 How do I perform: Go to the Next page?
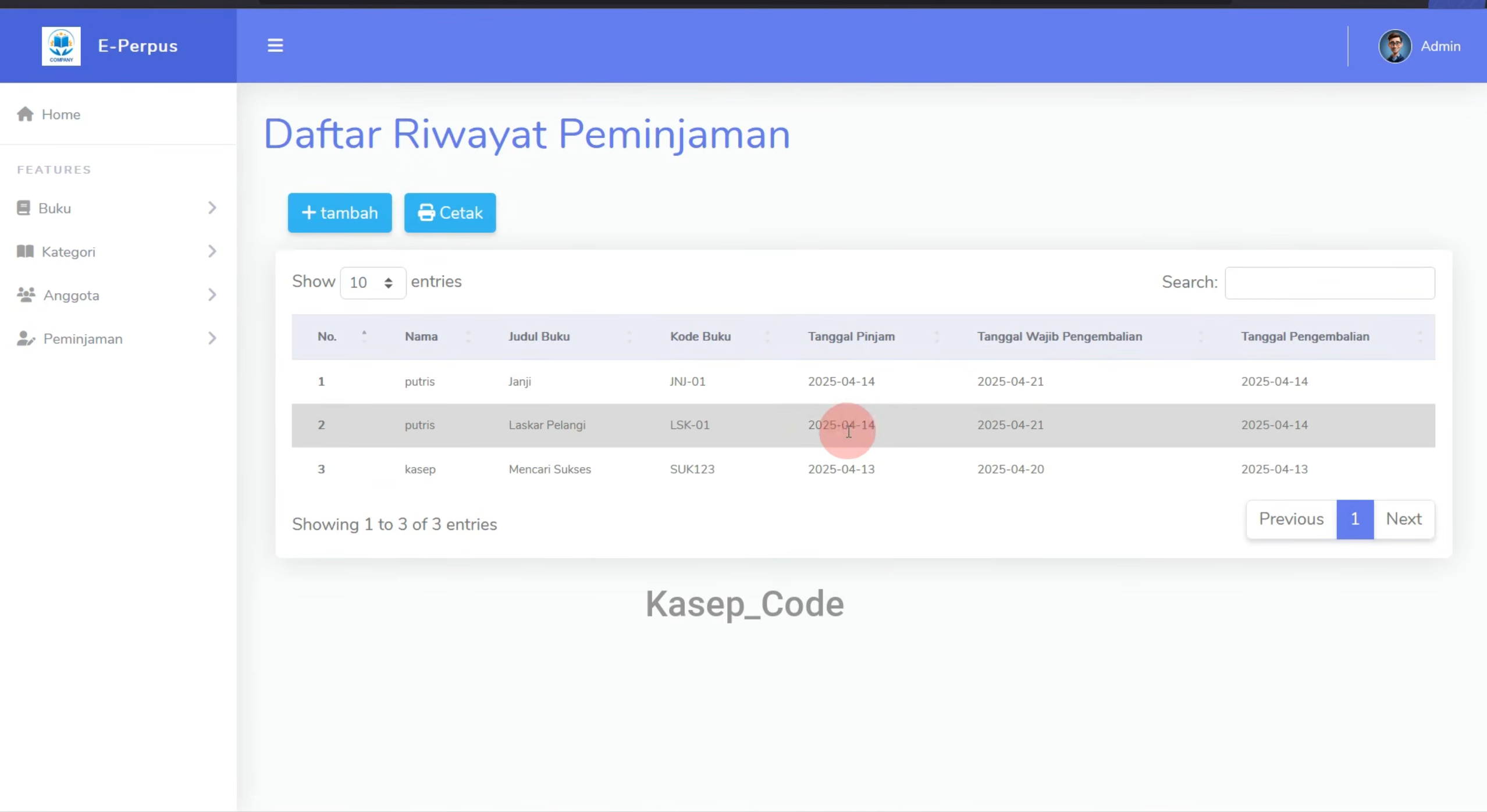pos(1404,519)
